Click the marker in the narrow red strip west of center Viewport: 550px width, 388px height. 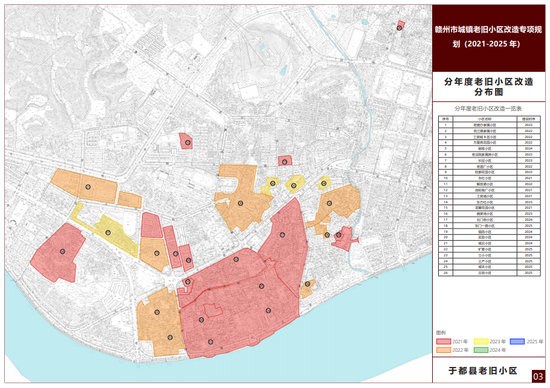(x=175, y=254)
